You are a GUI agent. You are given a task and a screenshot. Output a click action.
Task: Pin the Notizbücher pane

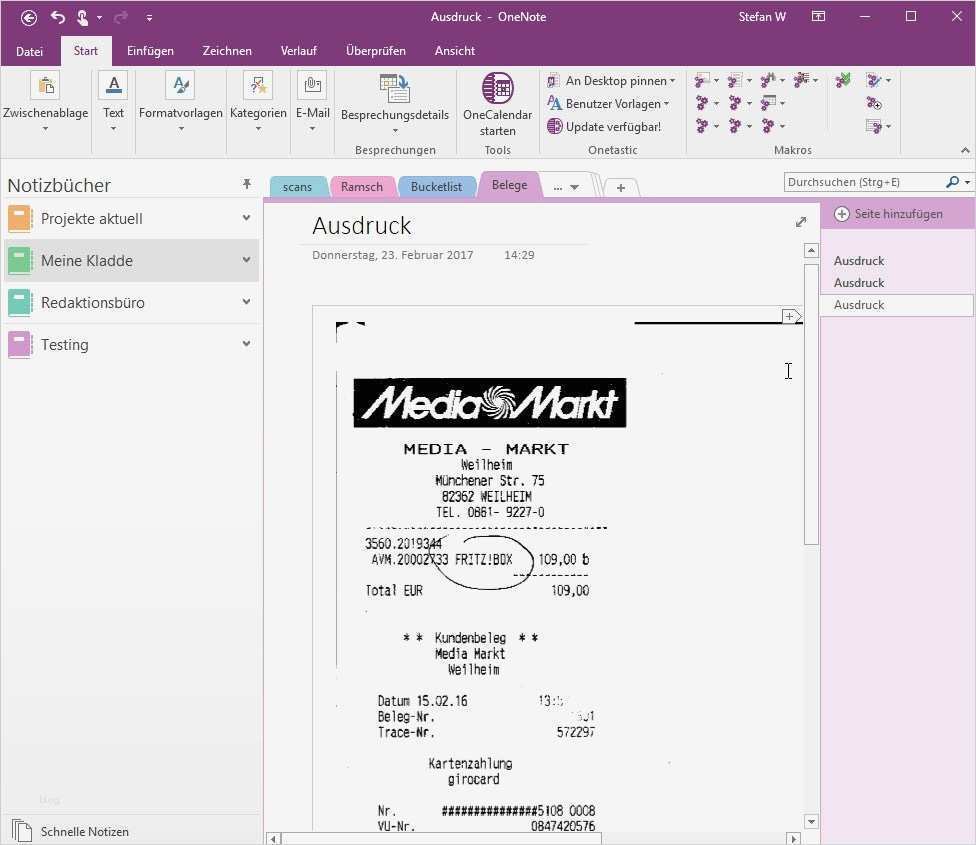pyautogui.click(x=247, y=184)
